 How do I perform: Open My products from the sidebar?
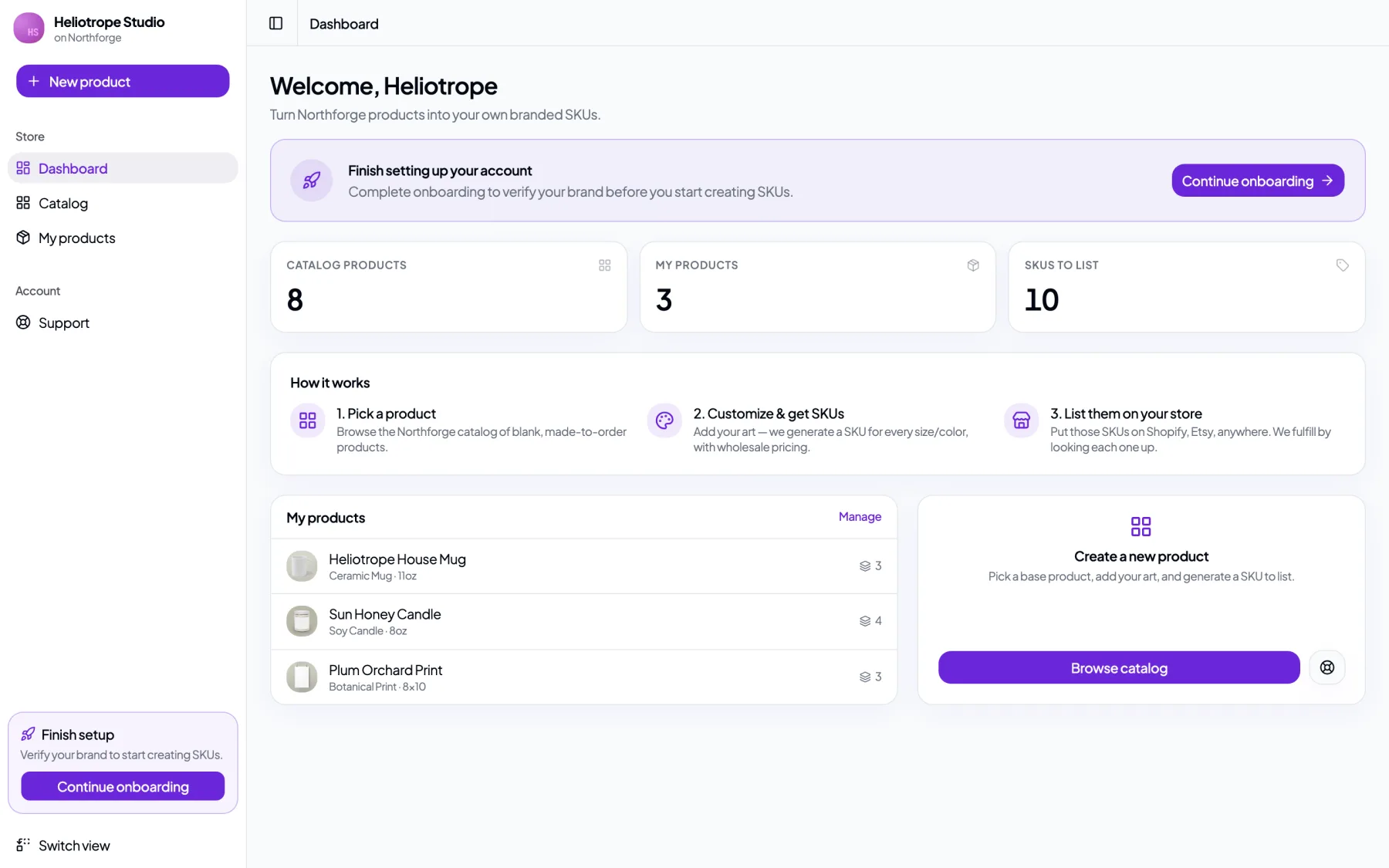(x=123, y=238)
